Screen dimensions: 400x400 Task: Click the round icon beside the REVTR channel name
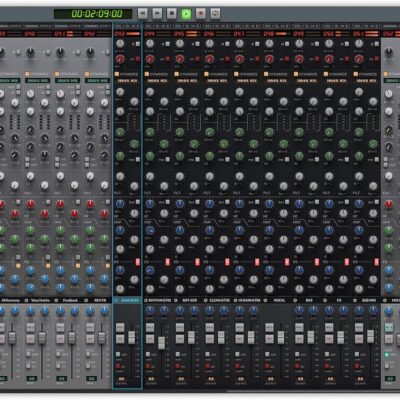pyautogui.click(x=86, y=300)
